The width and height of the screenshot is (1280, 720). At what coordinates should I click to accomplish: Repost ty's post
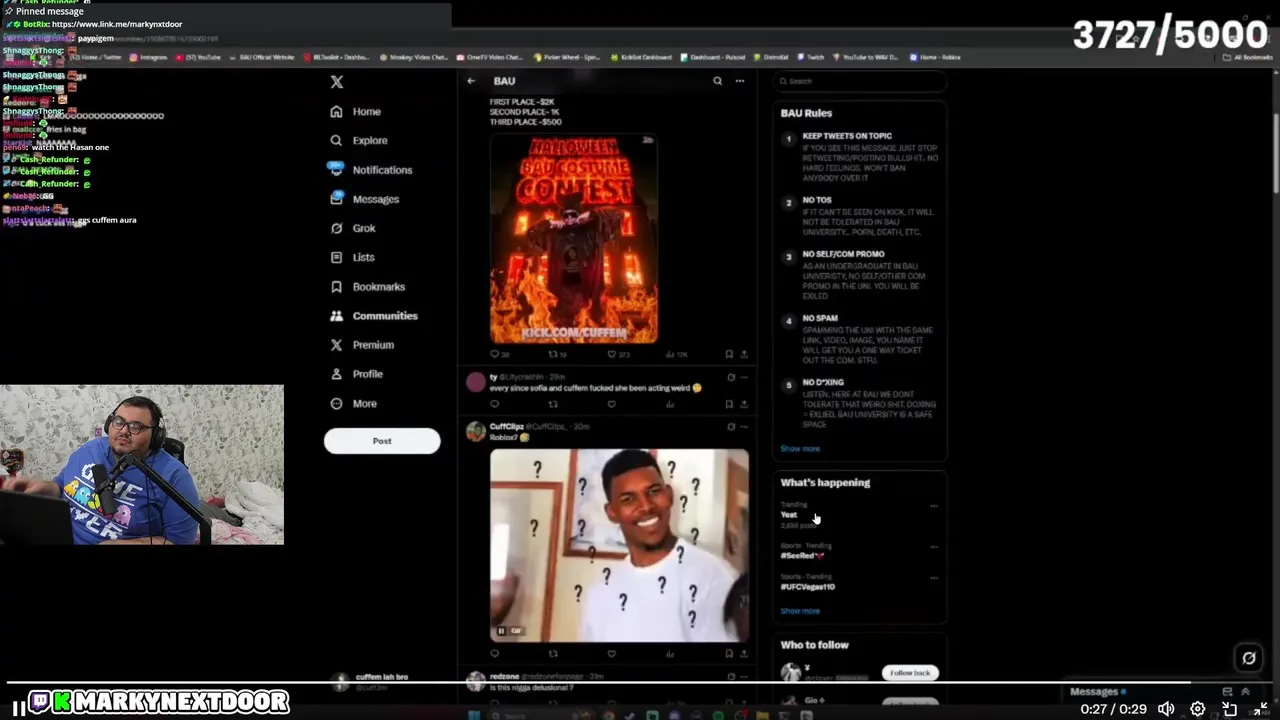553,404
